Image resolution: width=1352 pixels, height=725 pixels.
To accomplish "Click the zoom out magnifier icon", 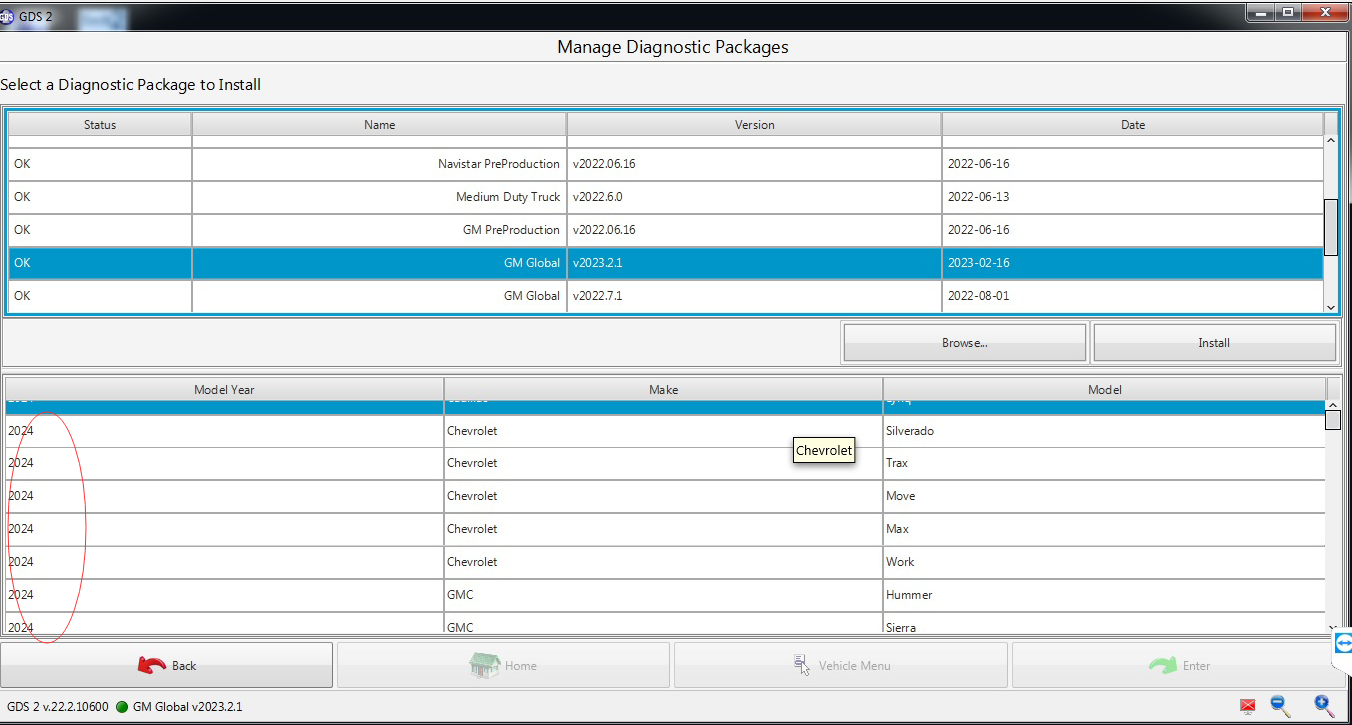I will click(1280, 706).
